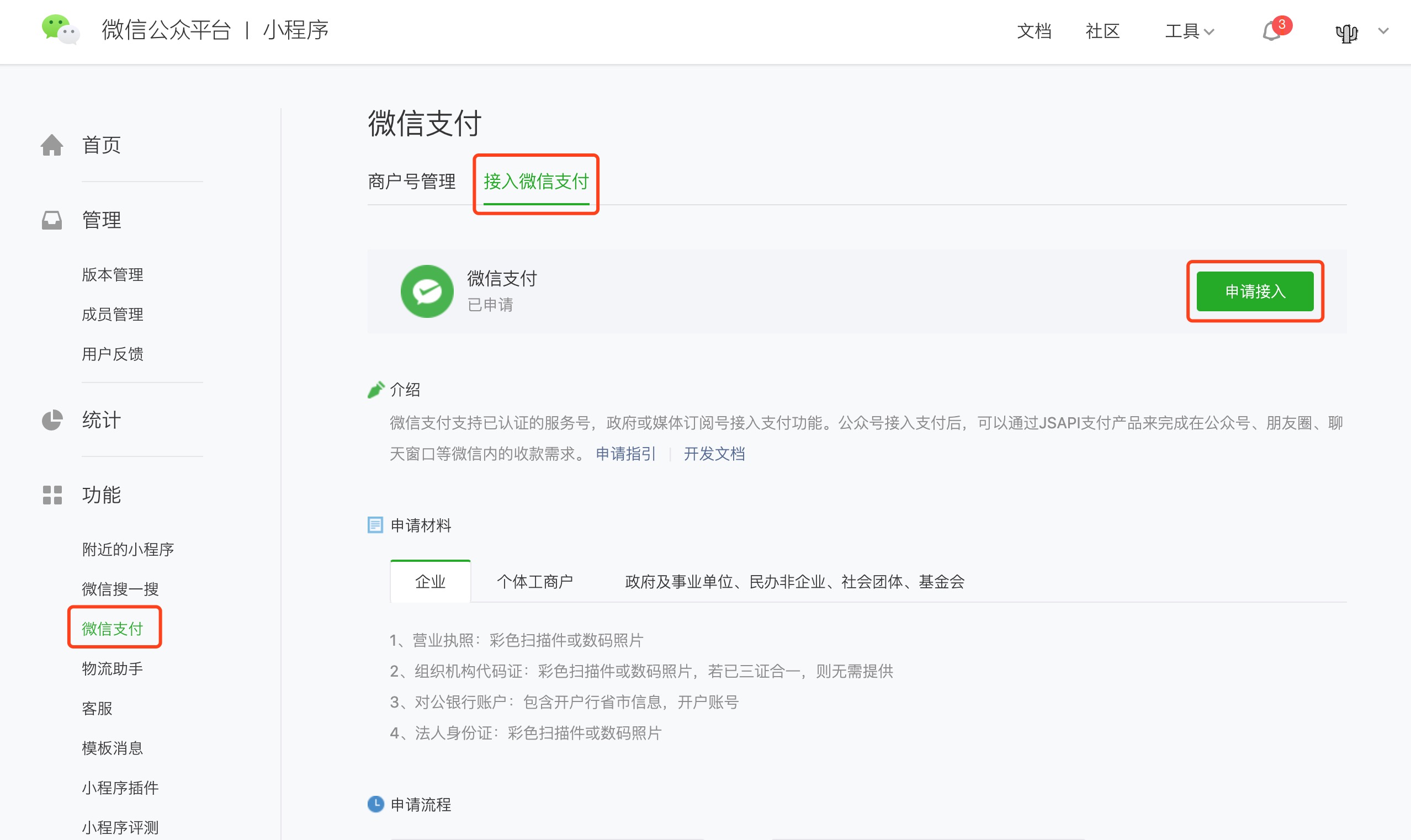1411x840 pixels.
Task: Expand the account dropdown arrow
Action: click(1384, 31)
